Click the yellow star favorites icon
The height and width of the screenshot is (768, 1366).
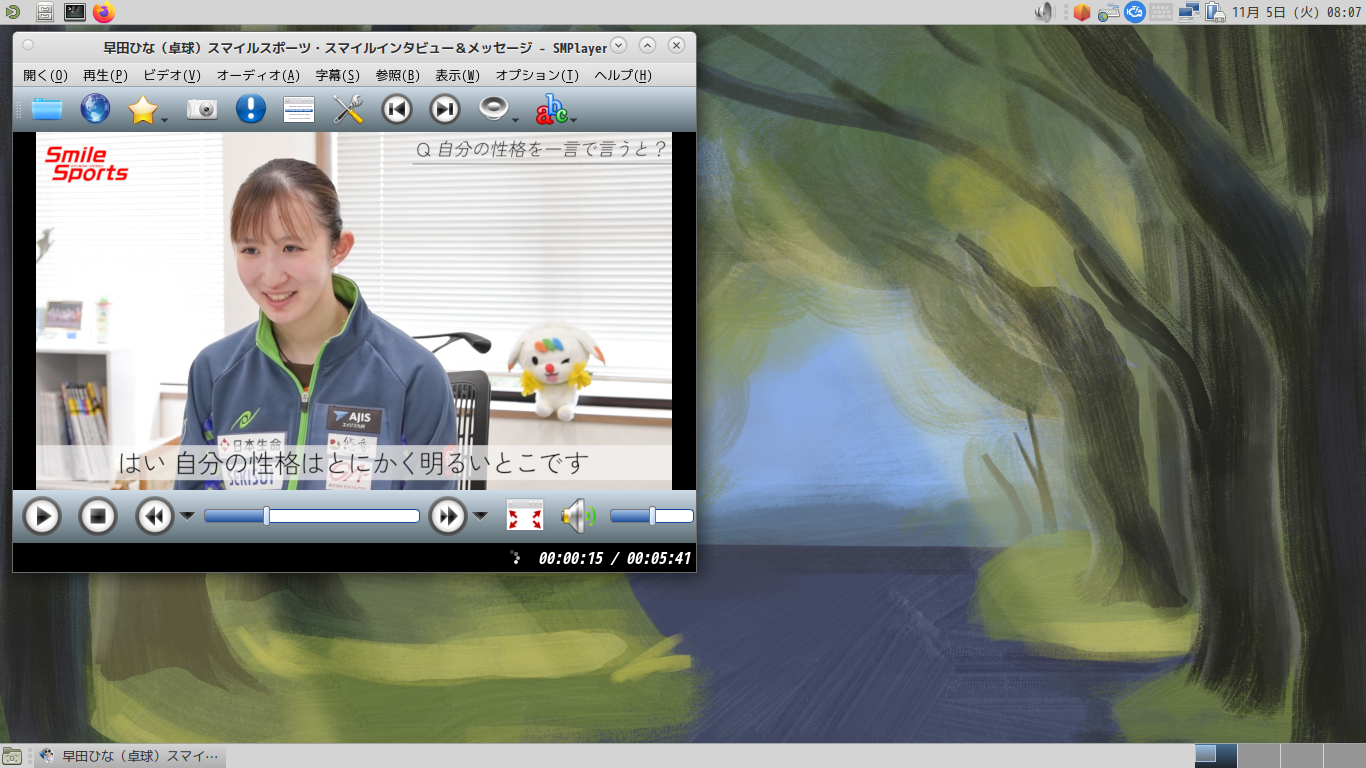pyautogui.click(x=143, y=109)
